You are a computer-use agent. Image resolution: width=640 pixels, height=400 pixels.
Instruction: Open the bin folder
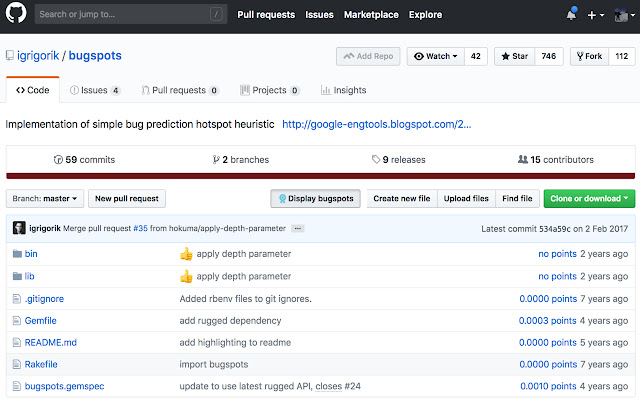click(31, 254)
